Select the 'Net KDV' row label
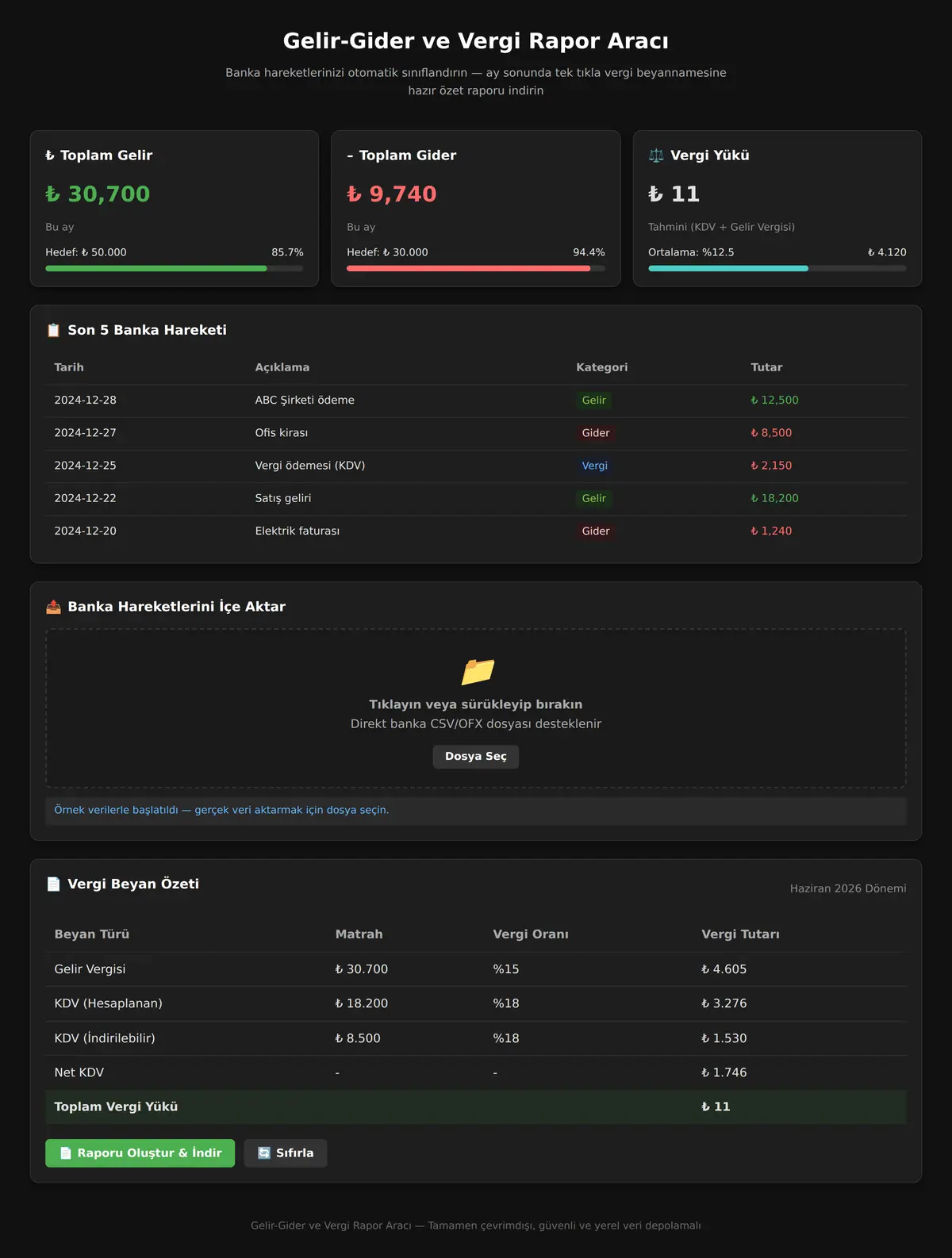The image size is (952, 1258). [x=79, y=1072]
